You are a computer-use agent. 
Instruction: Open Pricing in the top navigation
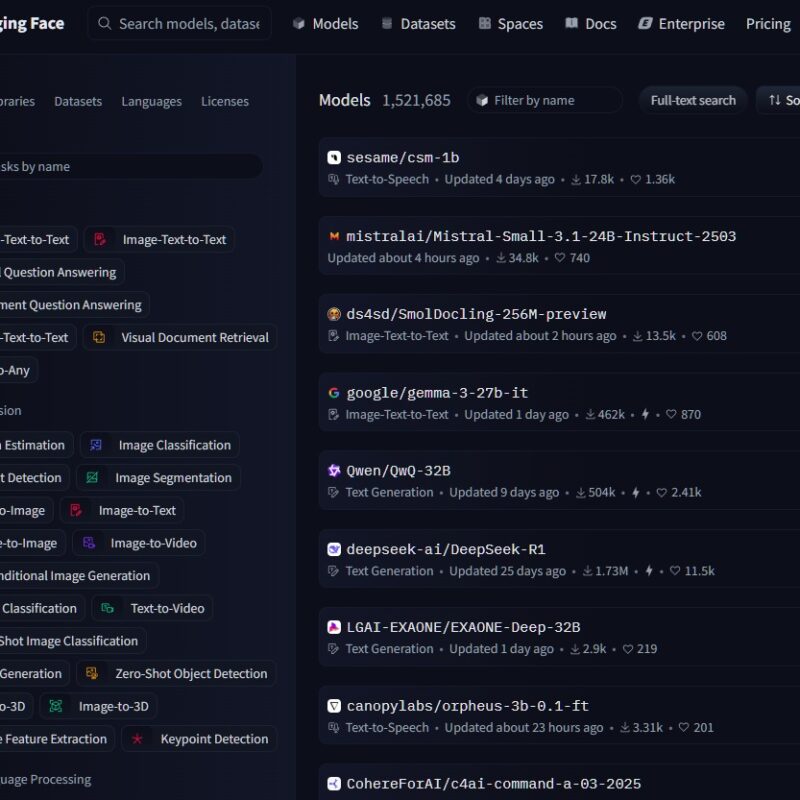click(x=768, y=23)
